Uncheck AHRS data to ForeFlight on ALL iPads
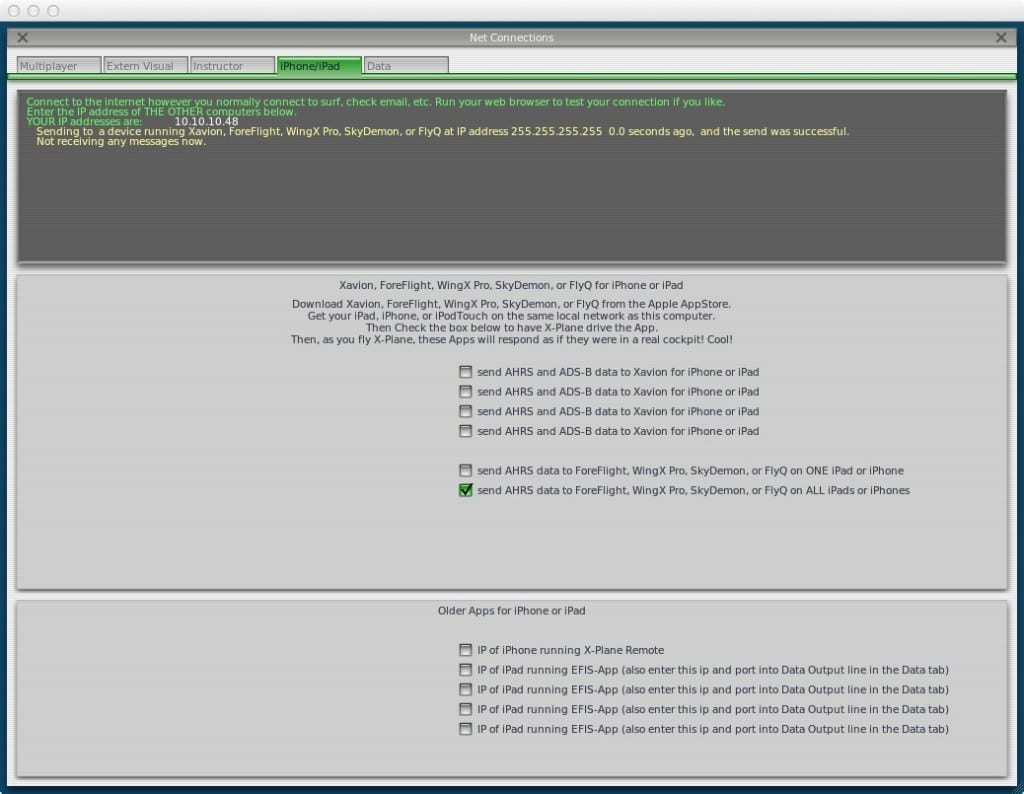The height and width of the screenshot is (794, 1024). [x=465, y=490]
